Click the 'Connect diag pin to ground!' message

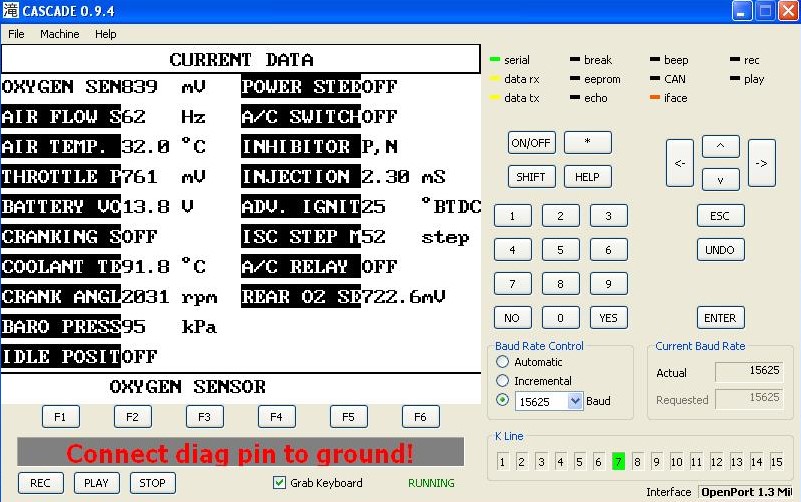point(240,452)
